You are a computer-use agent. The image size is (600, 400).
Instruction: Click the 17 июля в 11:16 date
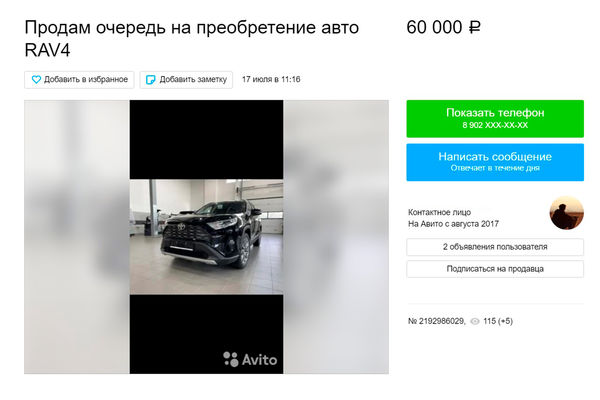[x=271, y=80]
